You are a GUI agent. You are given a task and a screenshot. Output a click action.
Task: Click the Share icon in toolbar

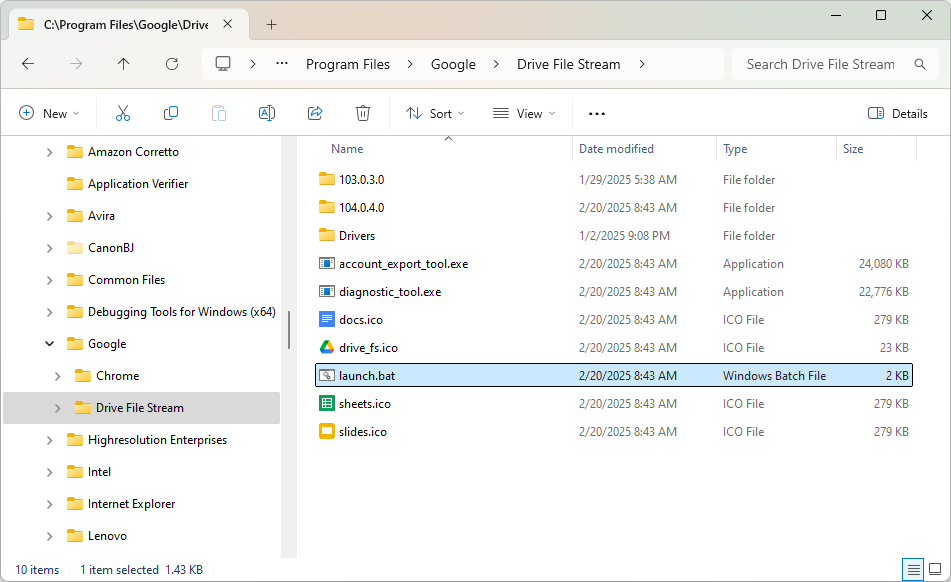pyautogui.click(x=315, y=113)
